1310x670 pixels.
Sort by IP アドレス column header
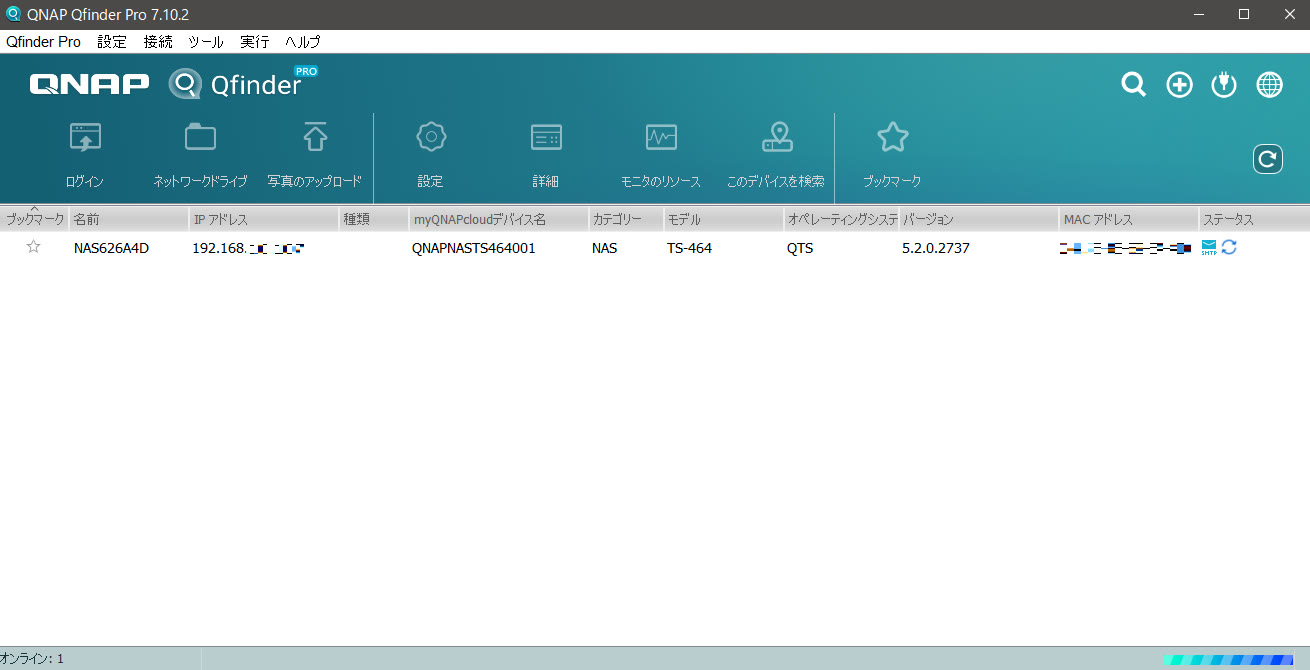tap(264, 219)
